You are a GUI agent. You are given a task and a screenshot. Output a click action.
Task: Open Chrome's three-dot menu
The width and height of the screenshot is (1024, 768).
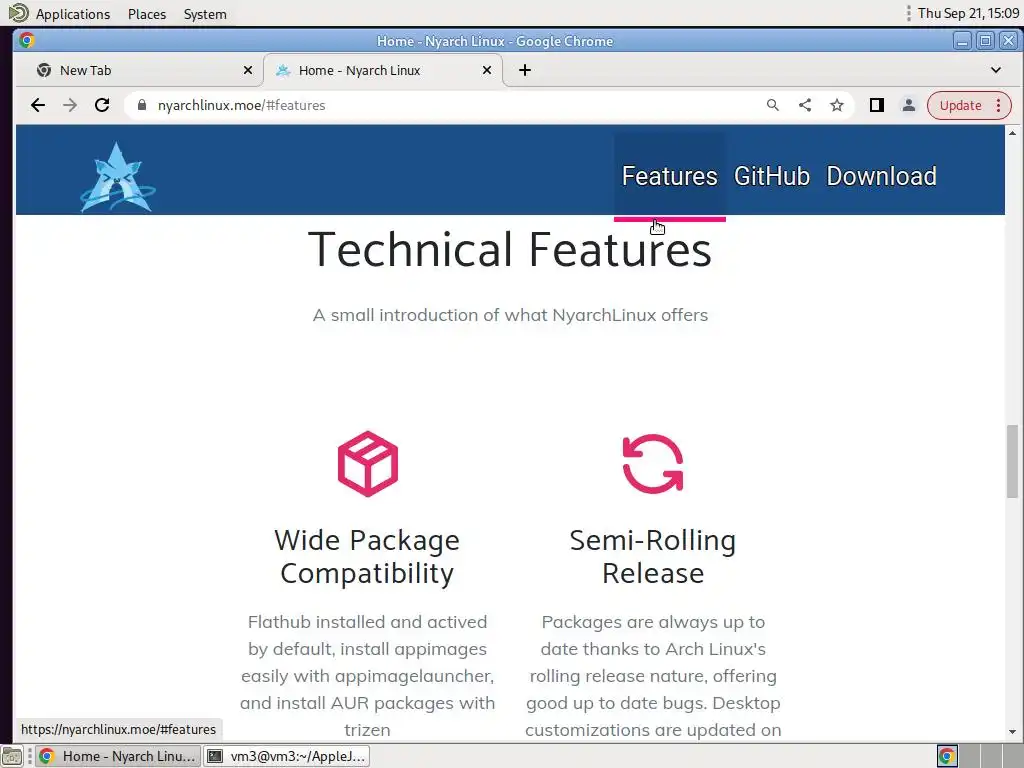pos(999,105)
